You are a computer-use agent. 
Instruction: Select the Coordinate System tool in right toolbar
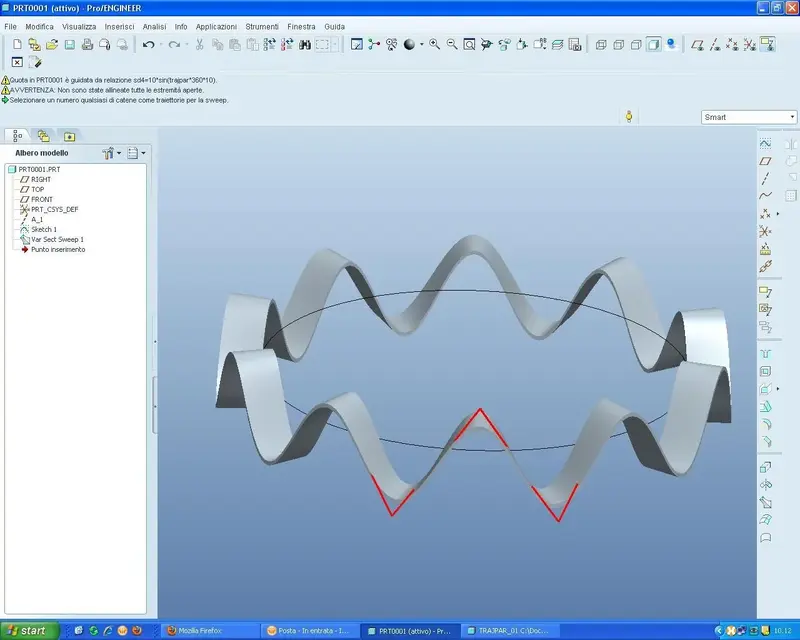765,232
